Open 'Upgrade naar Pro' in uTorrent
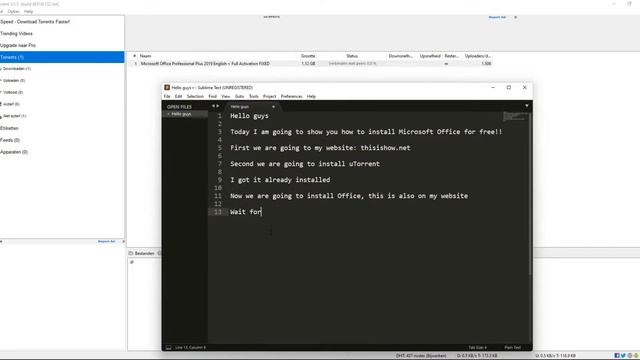The width and height of the screenshot is (640, 360). coord(18,45)
